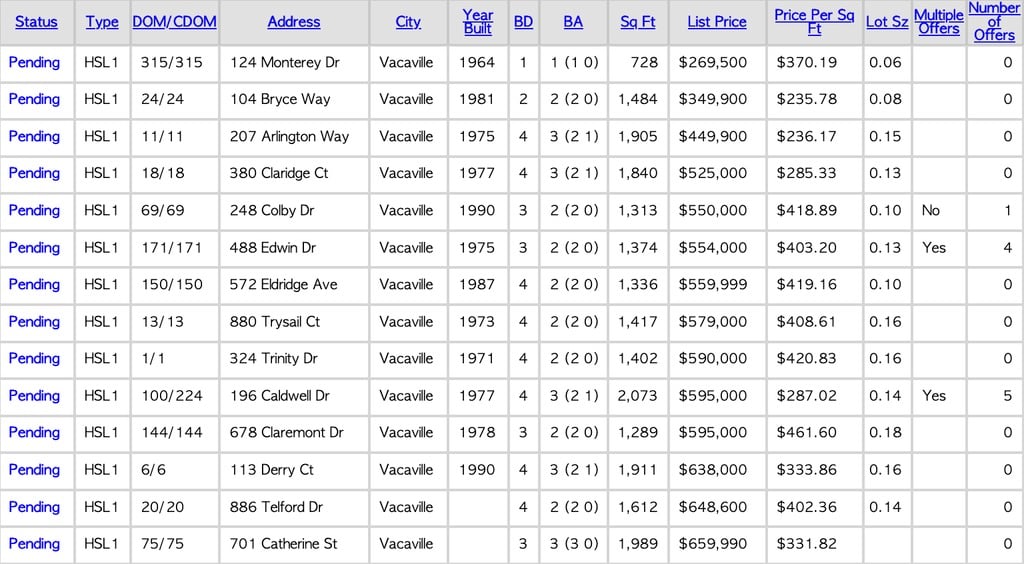Image resolution: width=1024 pixels, height=564 pixels.
Task: Sort by Year Built header
Action: click(x=478, y=22)
